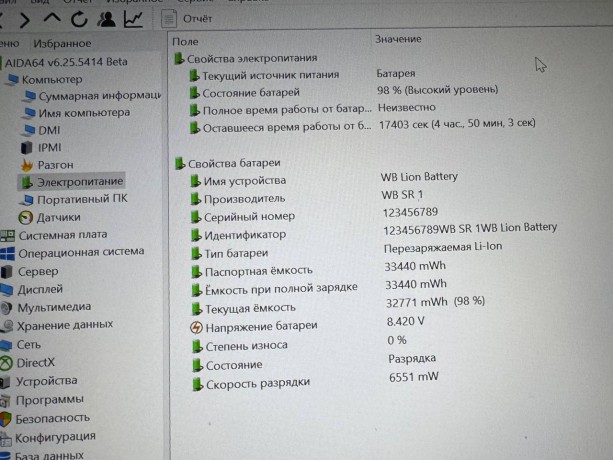
Task: Click value 8.420 V
Action: click(405, 321)
